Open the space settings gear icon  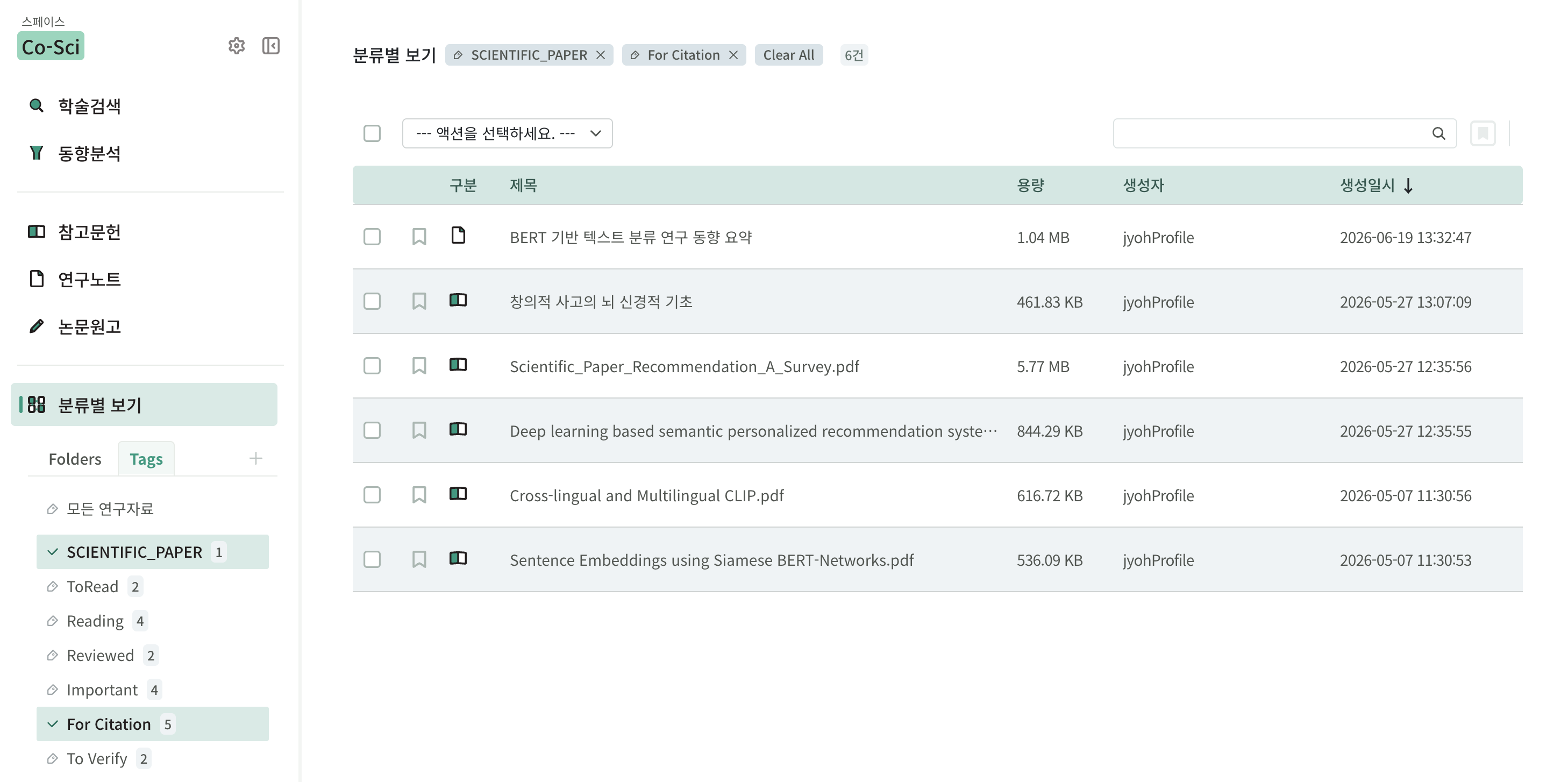(236, 46)
